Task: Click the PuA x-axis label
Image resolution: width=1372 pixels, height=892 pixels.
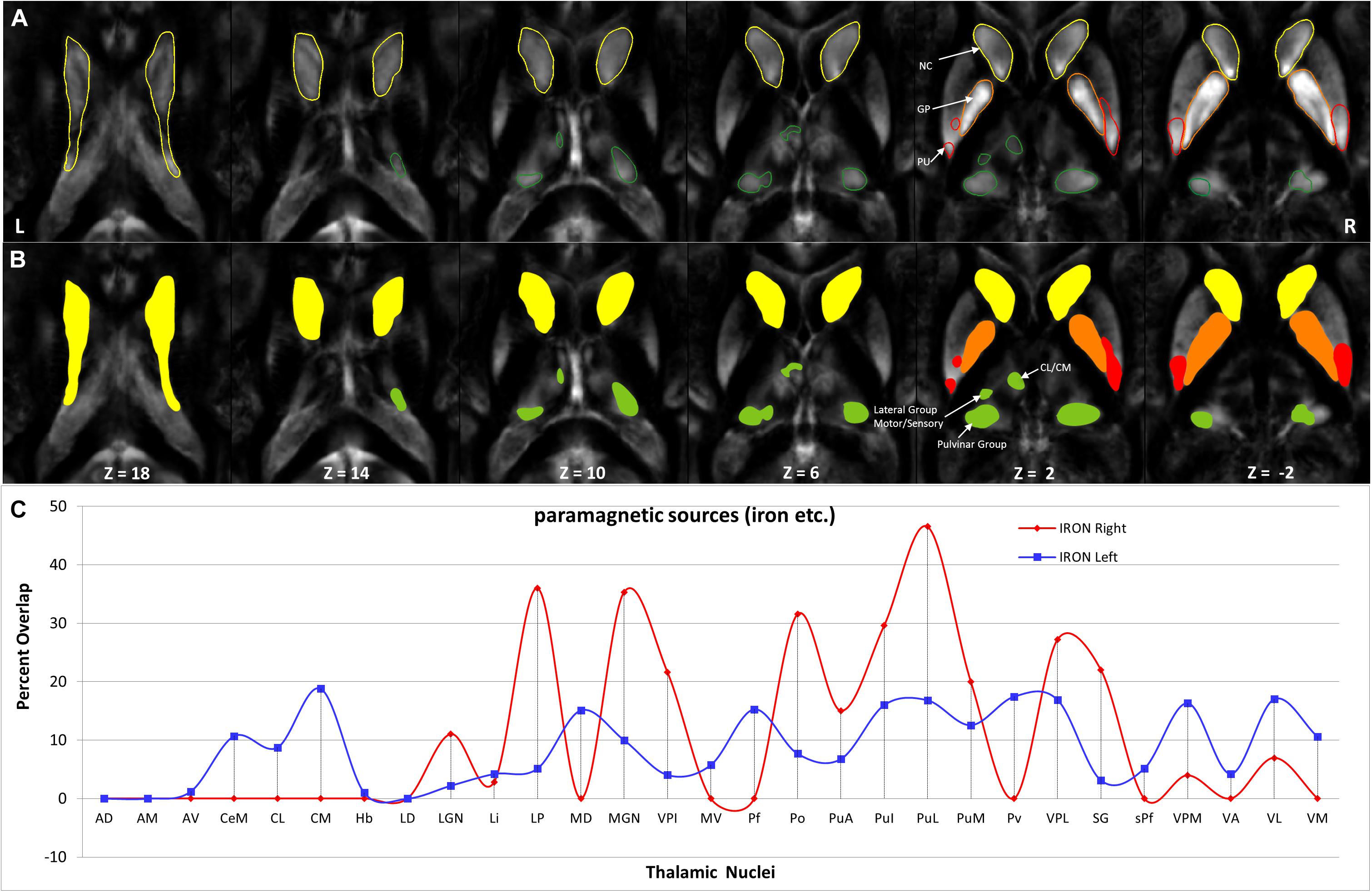Action: [840, 818]
